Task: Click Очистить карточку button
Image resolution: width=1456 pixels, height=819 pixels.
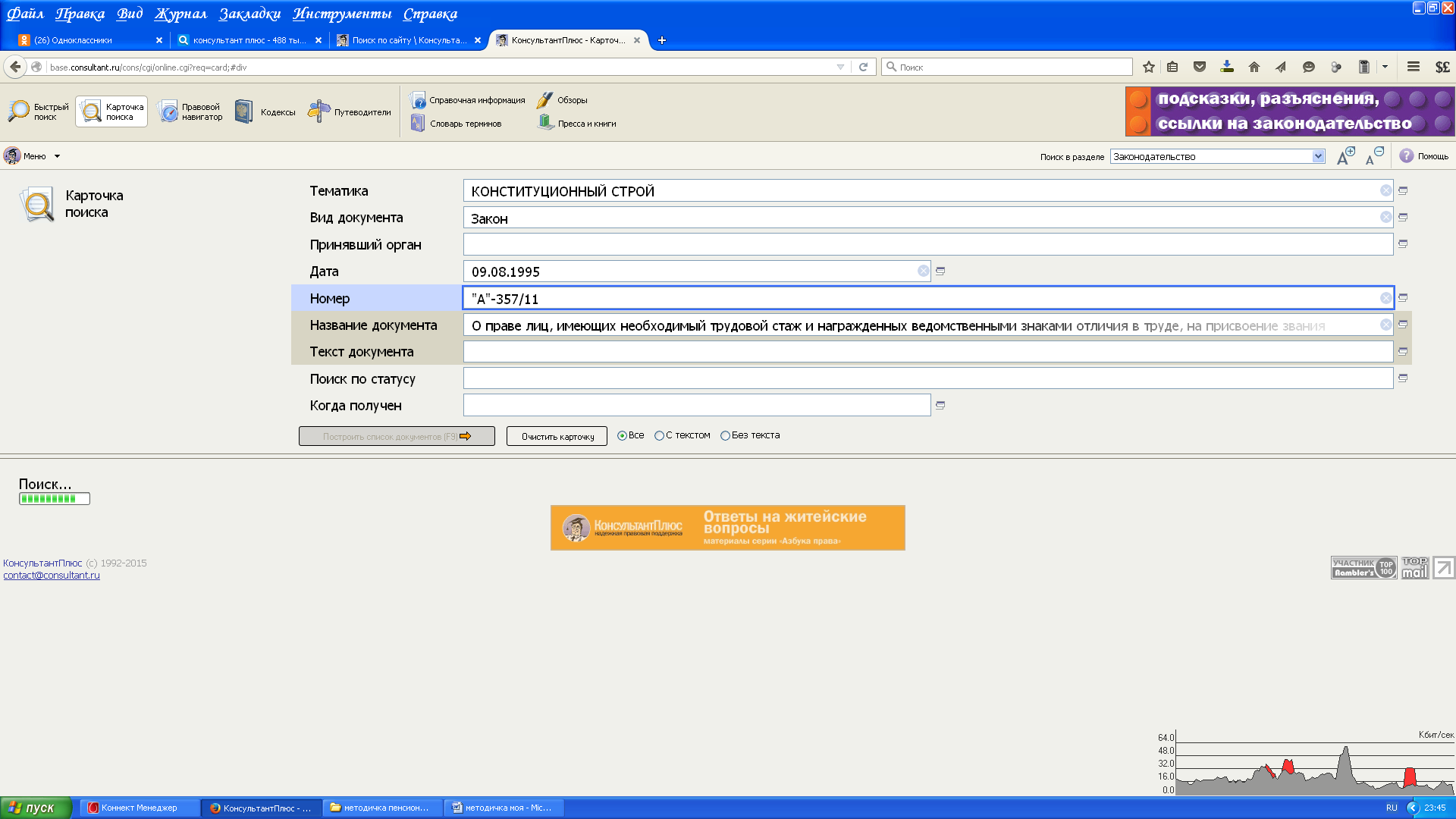Action: (557, 436)
